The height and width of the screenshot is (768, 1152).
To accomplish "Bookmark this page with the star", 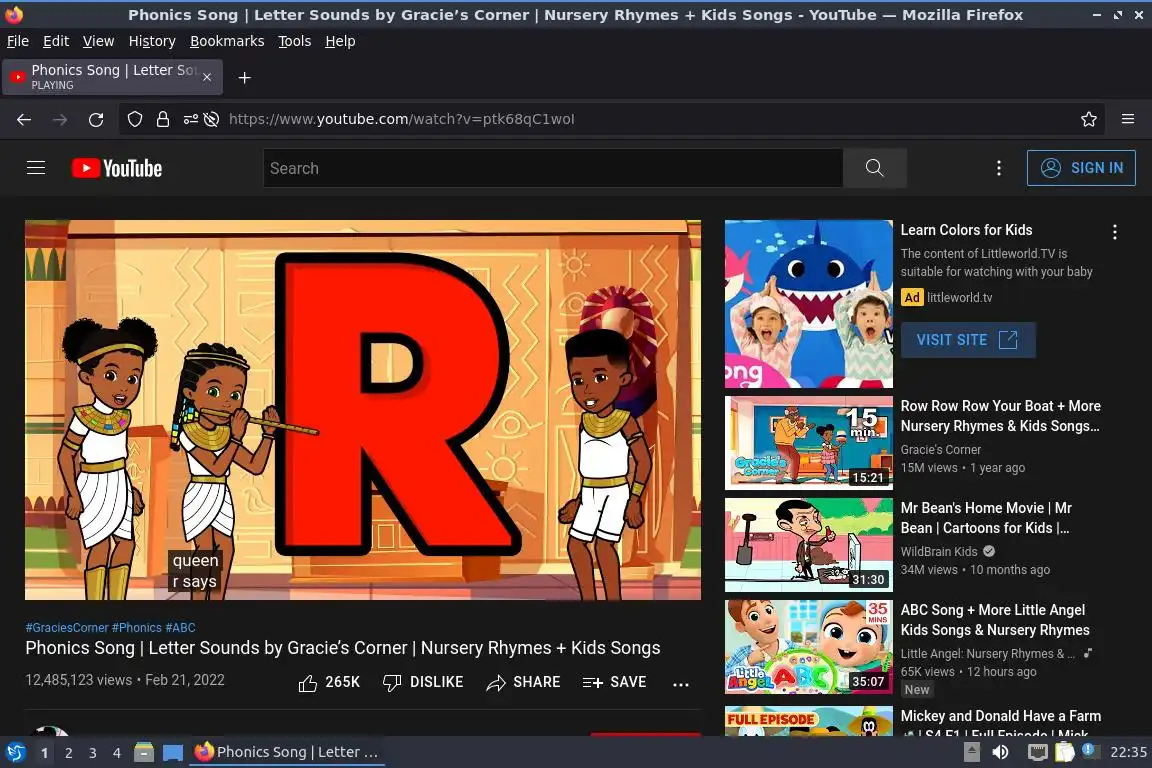I will (x=1089, y=119).
